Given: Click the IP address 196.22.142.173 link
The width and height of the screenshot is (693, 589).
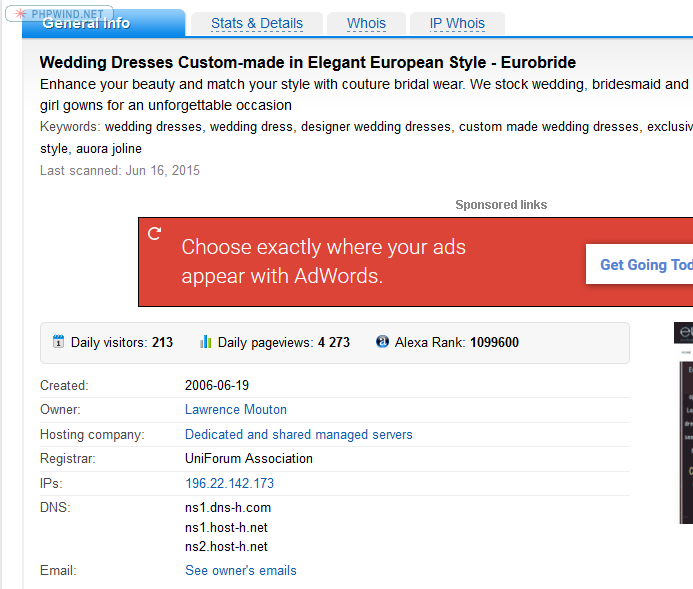Looking at the screenshot, I should (229, 483).
